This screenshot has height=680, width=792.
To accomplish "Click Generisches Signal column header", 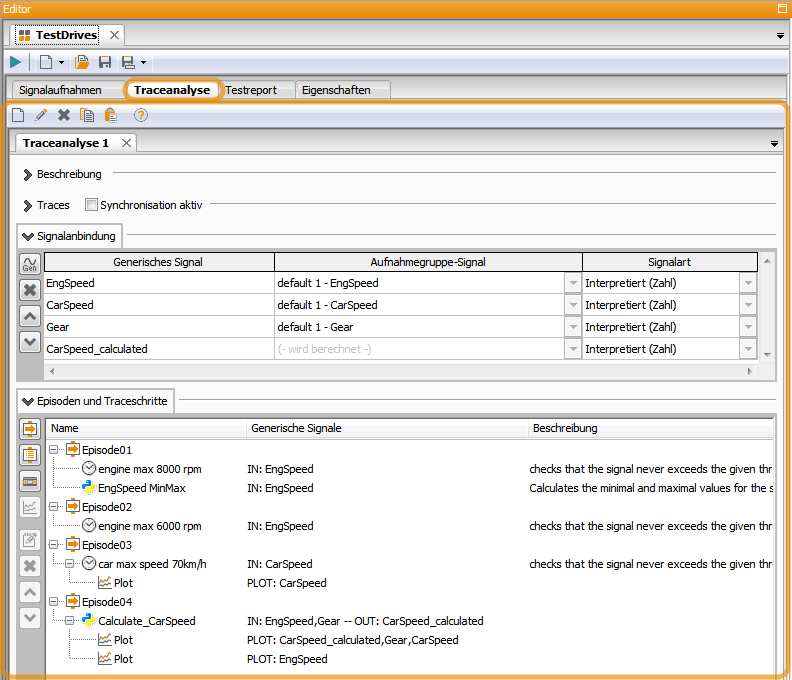I will [159, 262].
